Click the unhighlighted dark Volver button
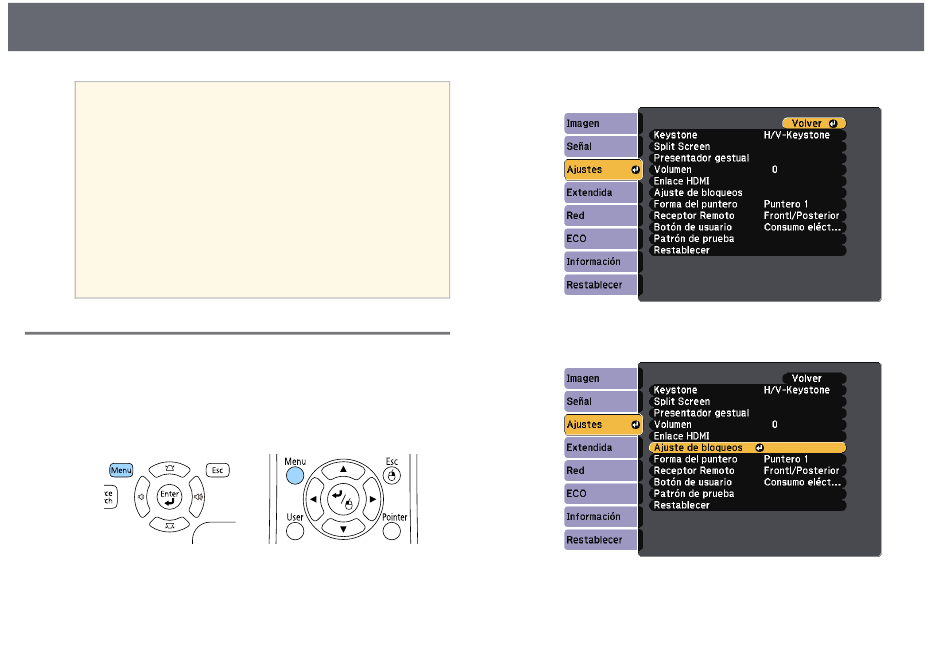 coord(814,378)
